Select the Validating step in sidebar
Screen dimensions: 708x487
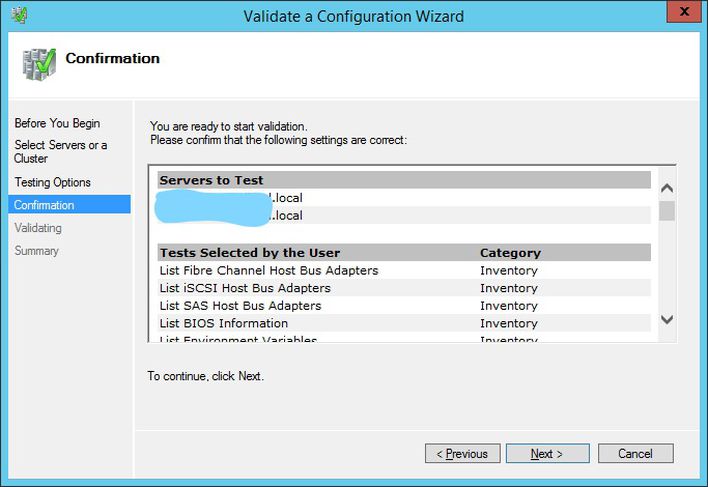38,227
